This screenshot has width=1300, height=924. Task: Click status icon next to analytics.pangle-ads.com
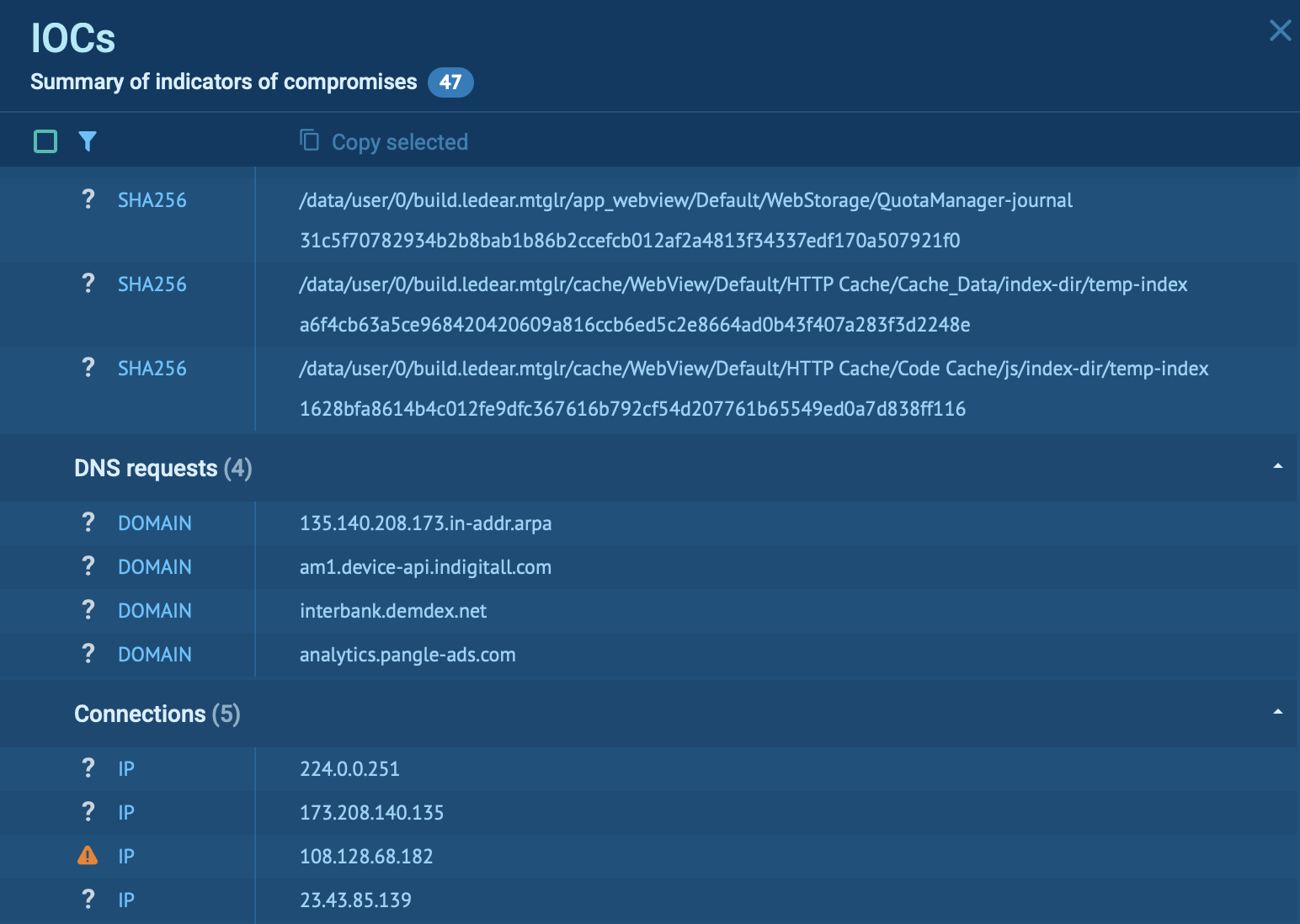[88, 654]
